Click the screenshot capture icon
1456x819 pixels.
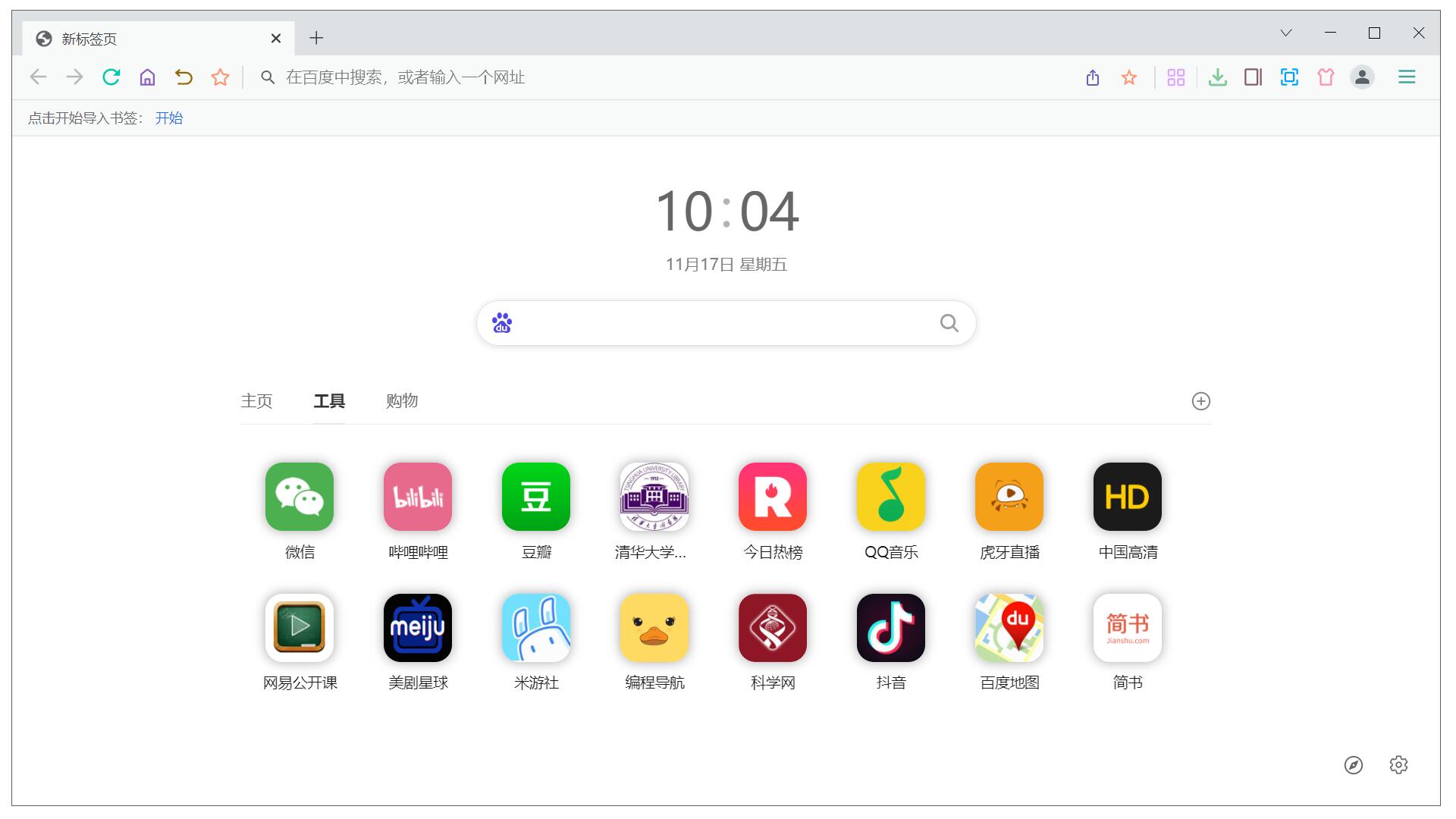(x=1289, y=77)
